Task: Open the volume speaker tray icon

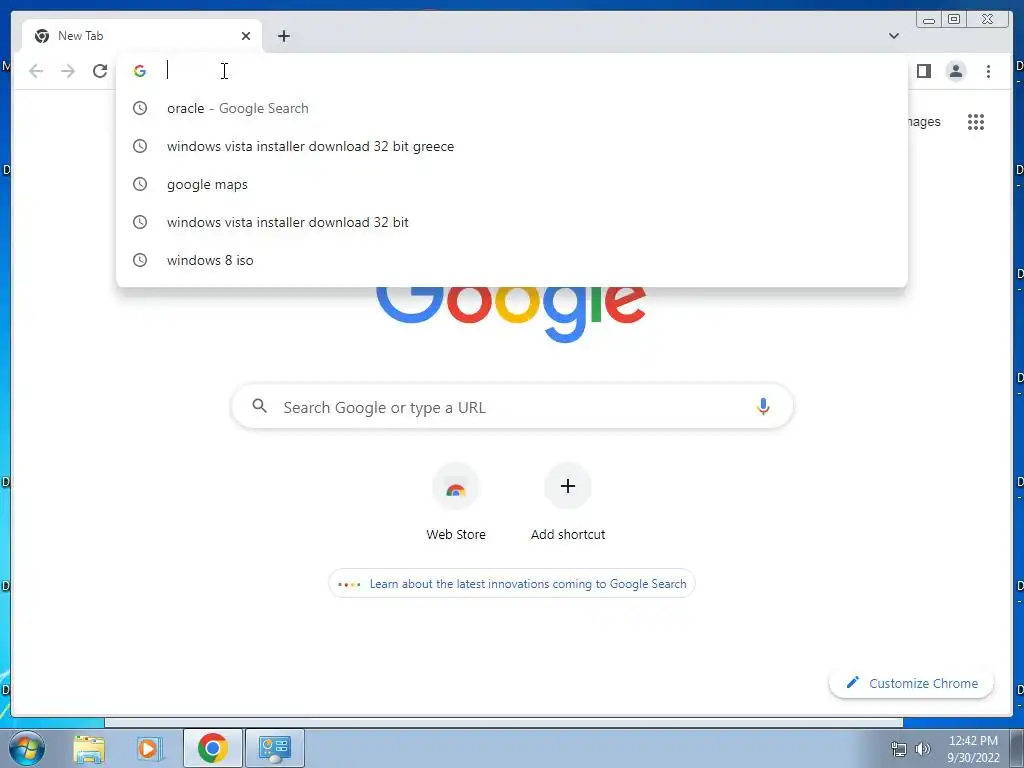Action: [x=923, y=749]
